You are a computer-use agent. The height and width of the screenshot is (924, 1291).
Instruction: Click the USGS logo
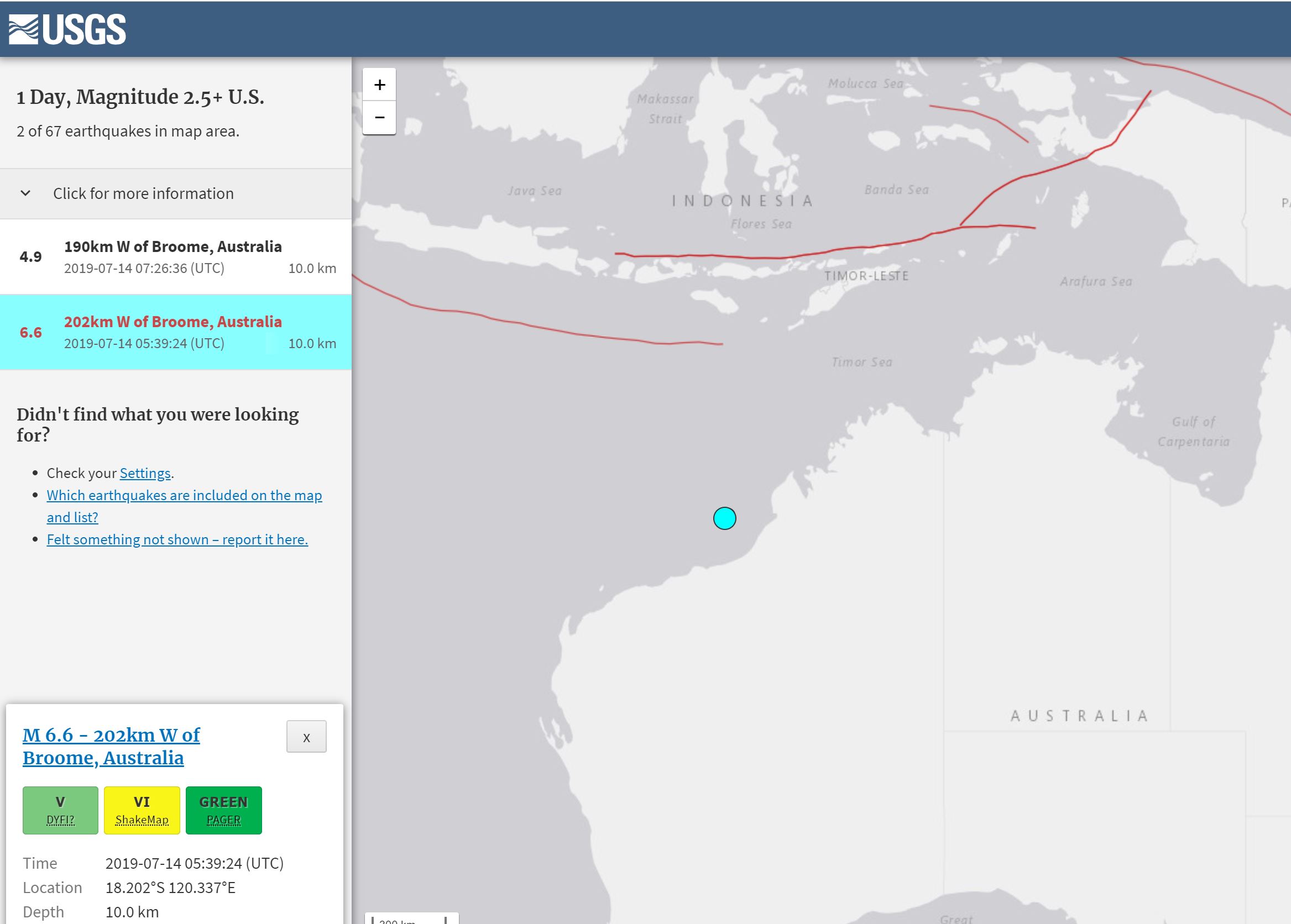[67, 30]
